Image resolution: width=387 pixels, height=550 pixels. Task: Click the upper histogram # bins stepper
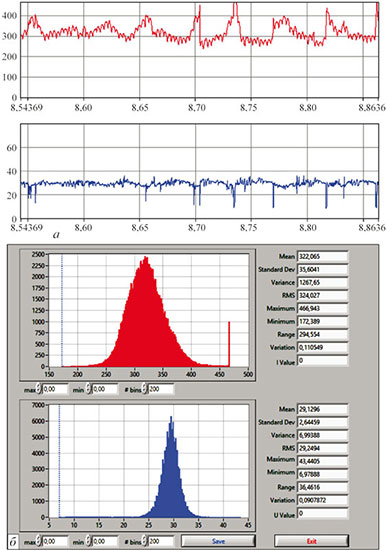[x=145, y=389]
